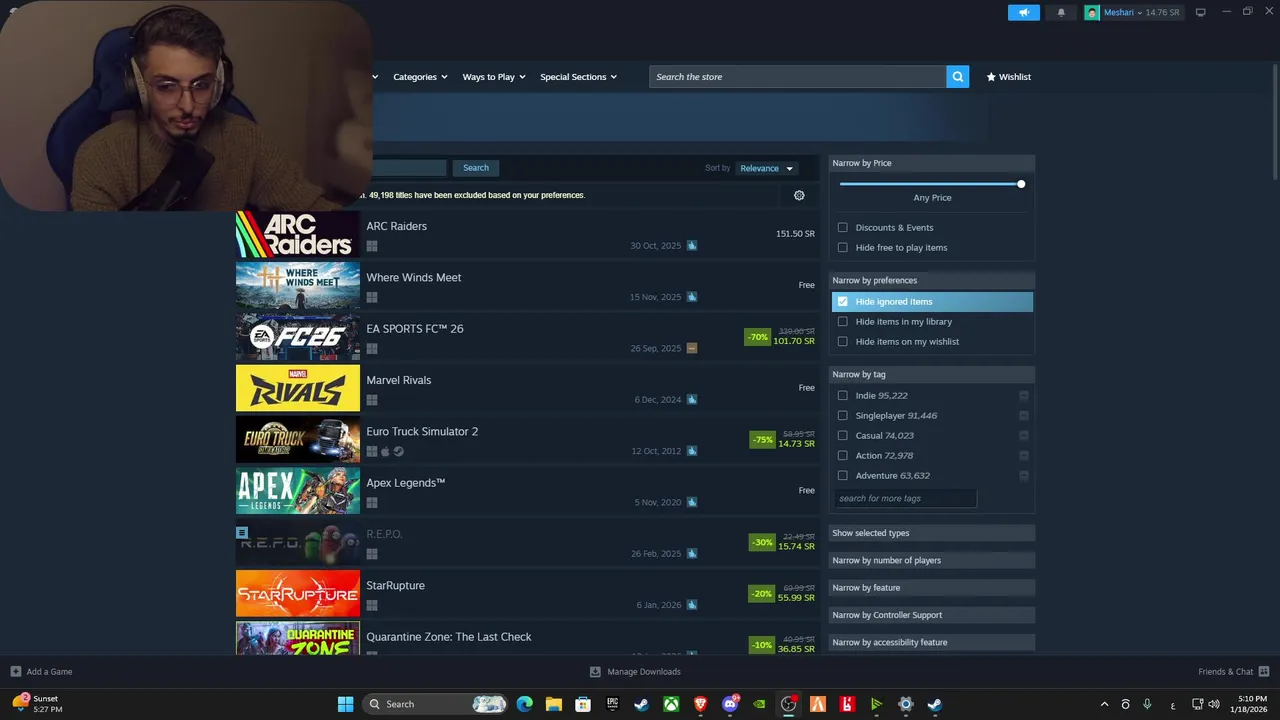
Task: Open Windows Settings from the taskbar gear
Action: pyautogui.click(x=906, y=704)
